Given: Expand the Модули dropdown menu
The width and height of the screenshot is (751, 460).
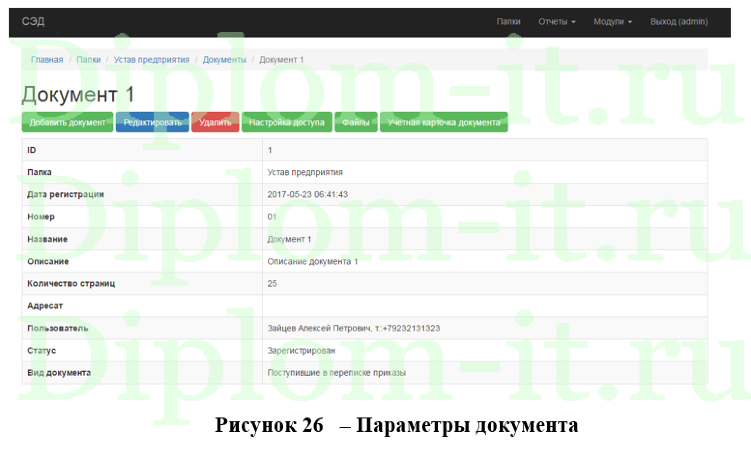Looking at the screenshot, I should (x=612, y=21).
